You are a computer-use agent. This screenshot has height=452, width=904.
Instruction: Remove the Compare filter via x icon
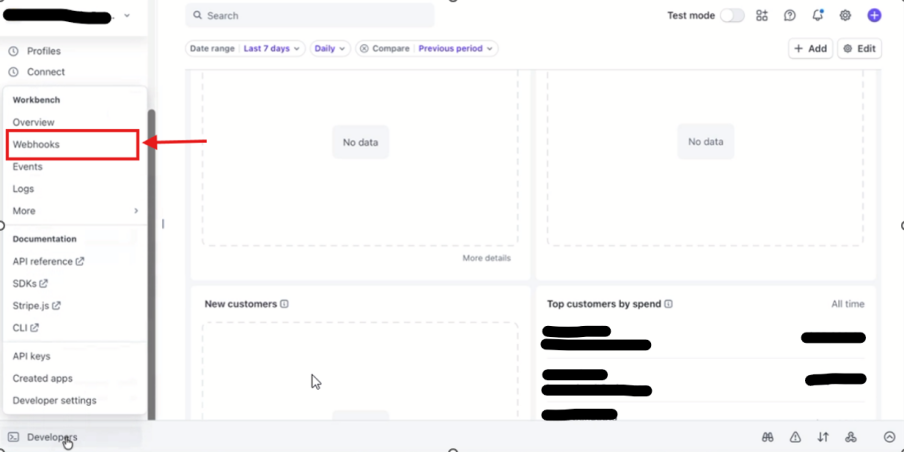(364, 48)
